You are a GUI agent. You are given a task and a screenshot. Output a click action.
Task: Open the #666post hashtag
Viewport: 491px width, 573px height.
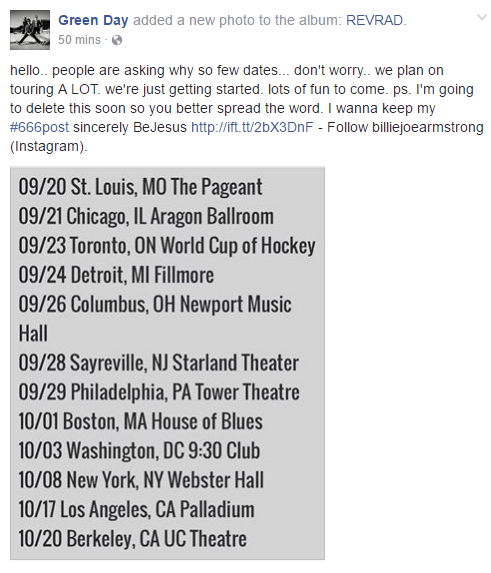pyautogui.click(x=39, y=127)
